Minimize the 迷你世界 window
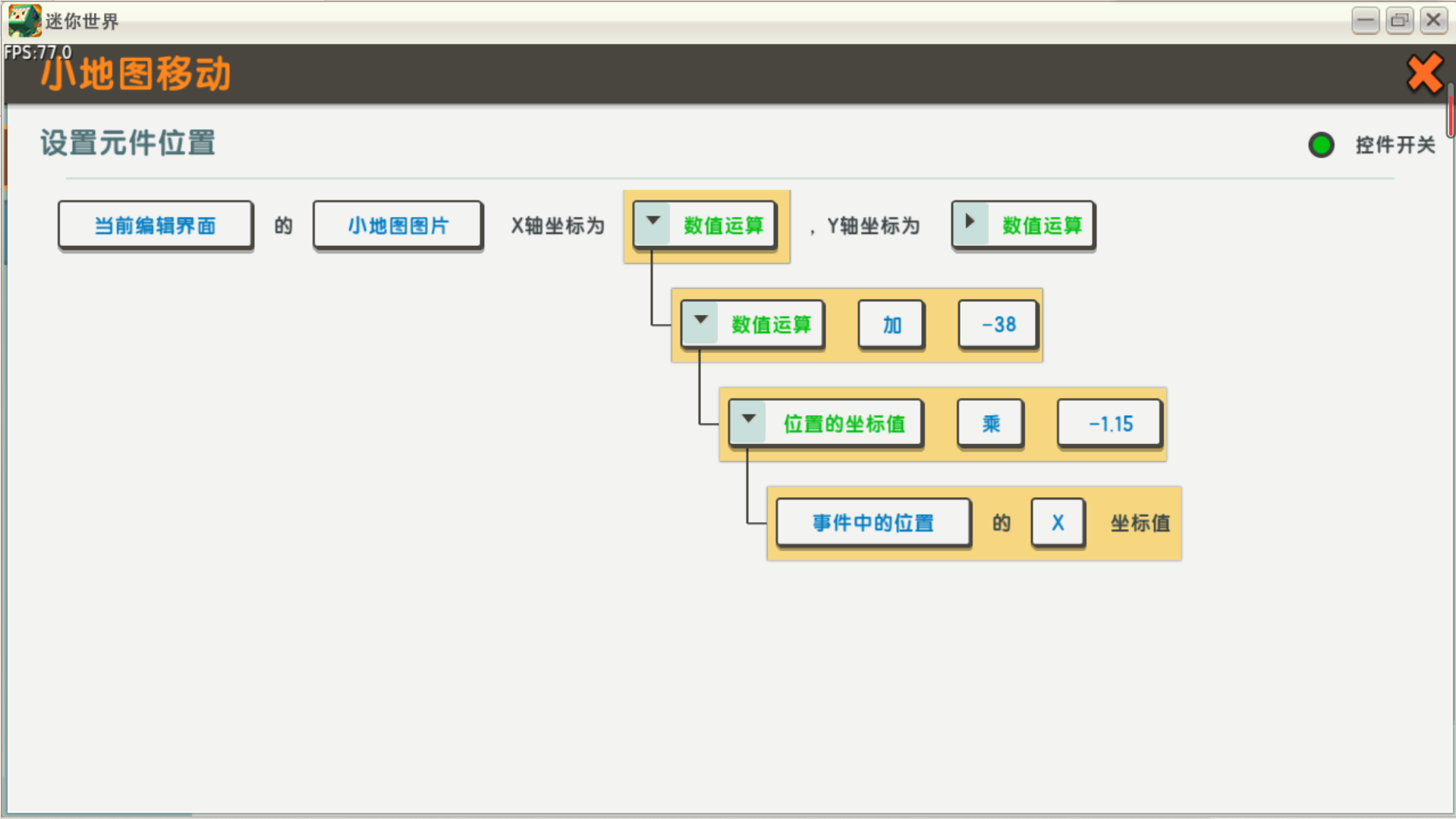This screenshot has width=1456, height=819. pos(1365,20)
